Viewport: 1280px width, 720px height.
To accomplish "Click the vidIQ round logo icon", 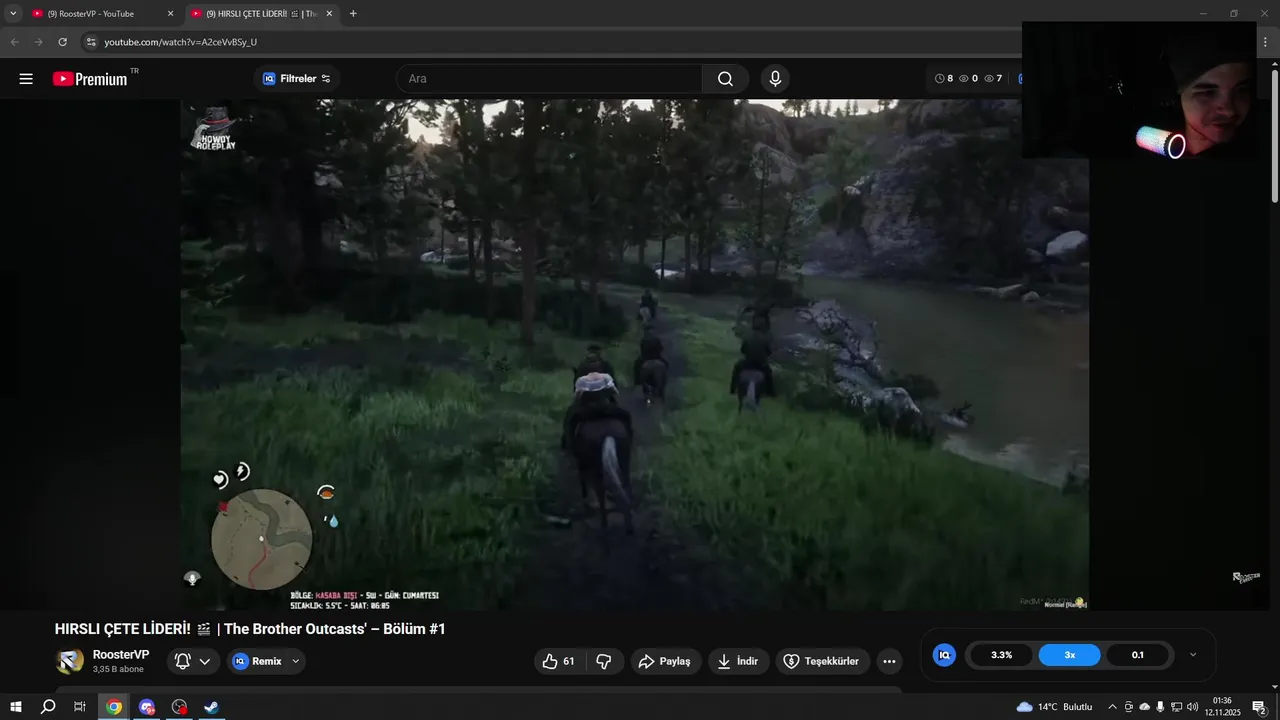I will tap(944, 655).
